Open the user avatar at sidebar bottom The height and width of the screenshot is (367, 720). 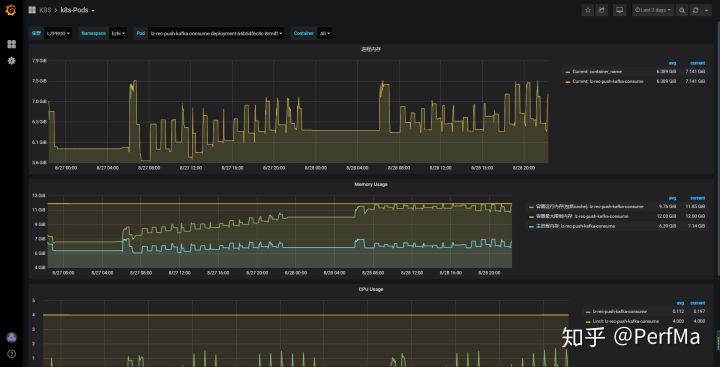click(x=11, y=338)
